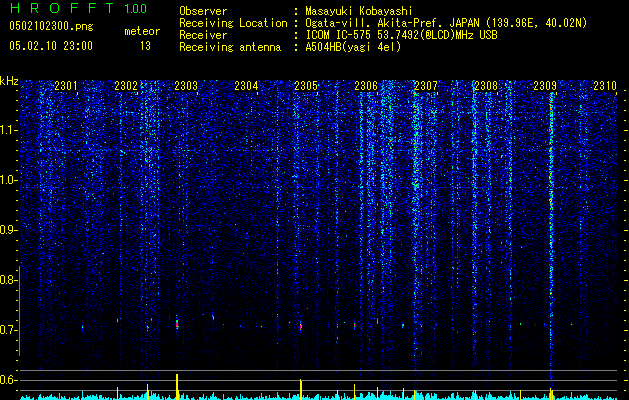629x400 pixels.
Task: Click the 2308 time marker
Action: (x=486, y=86)
